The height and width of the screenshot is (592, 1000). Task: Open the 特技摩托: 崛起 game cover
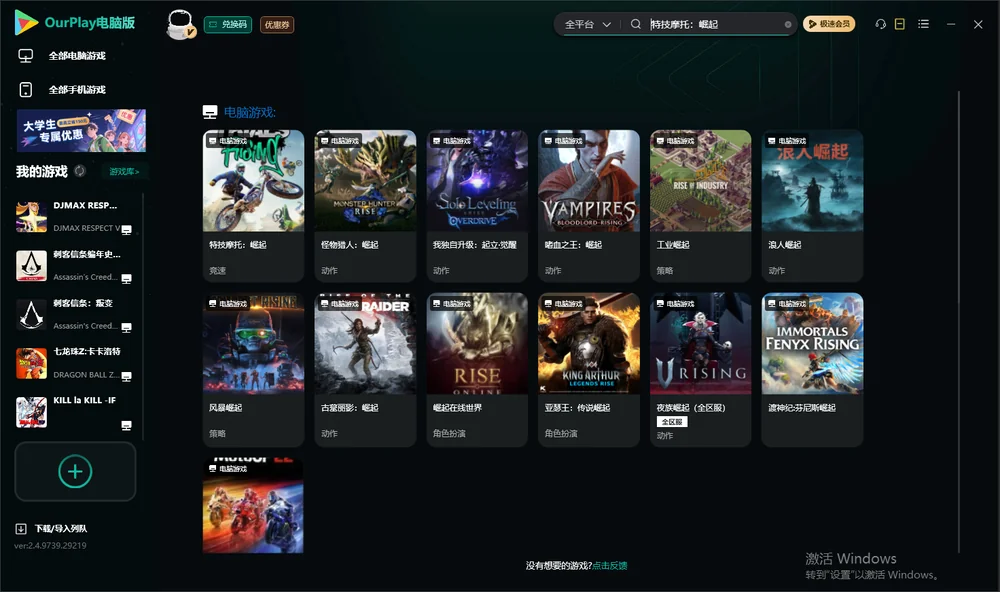tap(253, 181)
